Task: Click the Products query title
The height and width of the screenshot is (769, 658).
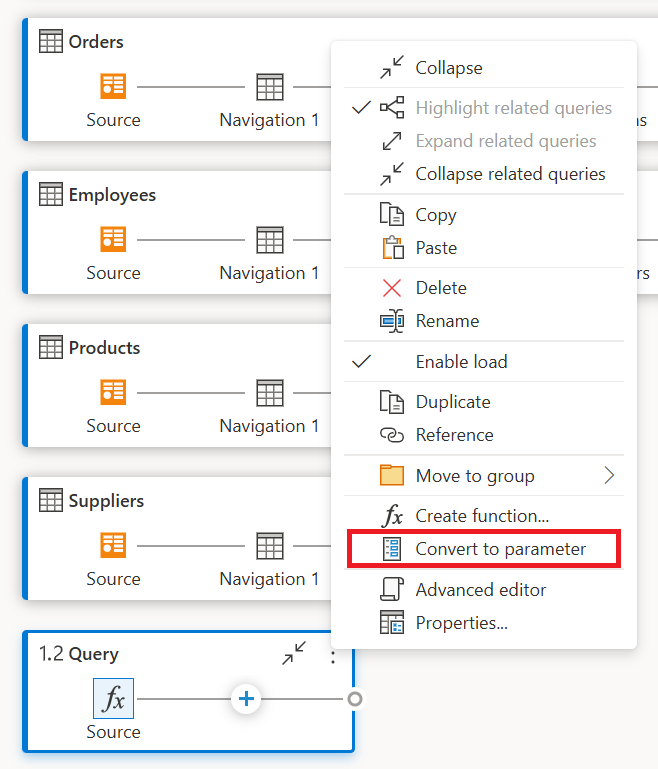Action: tap(104, 348)
